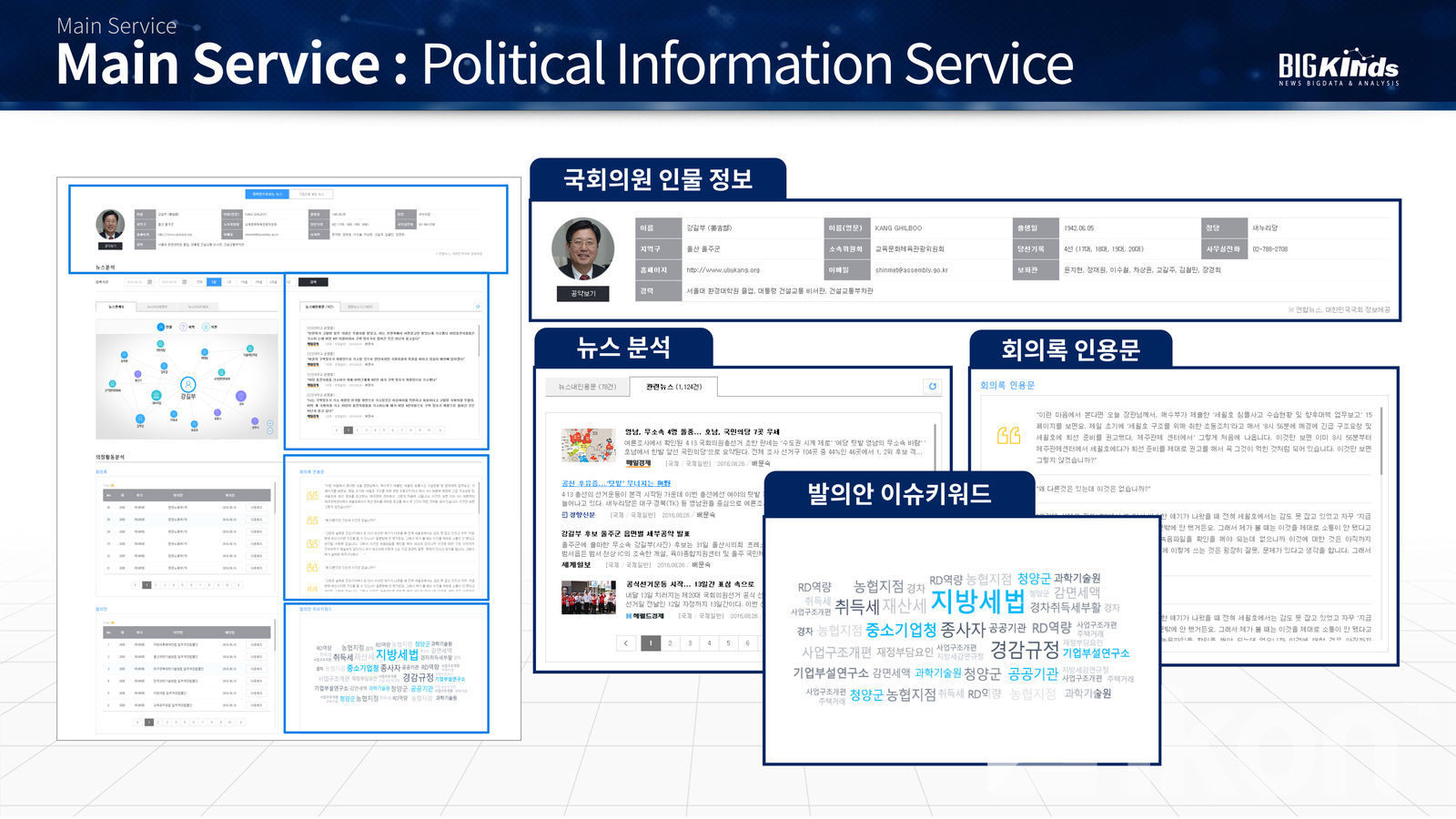Click the election map thumbnail of the first article
The width and height of the screenshot is (1456, 819).
[588, 446]
